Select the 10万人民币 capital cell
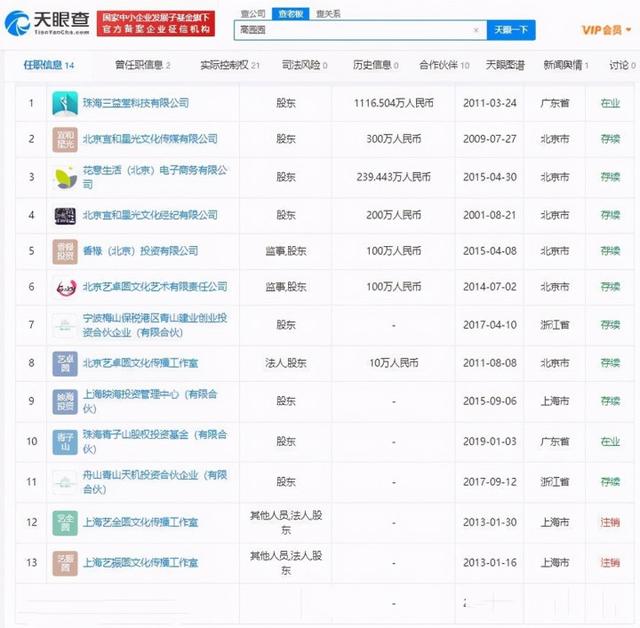 pyautogui.click(x=393, y=363)
